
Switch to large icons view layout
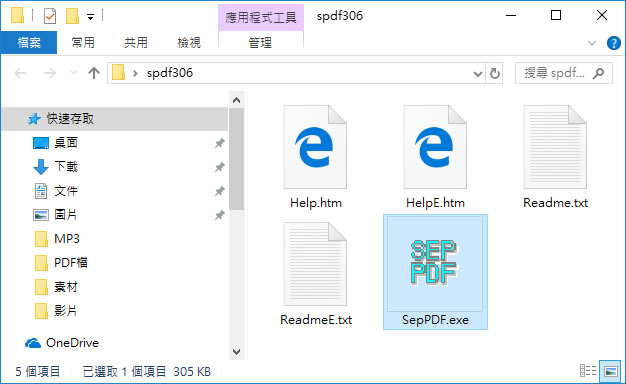611,371
